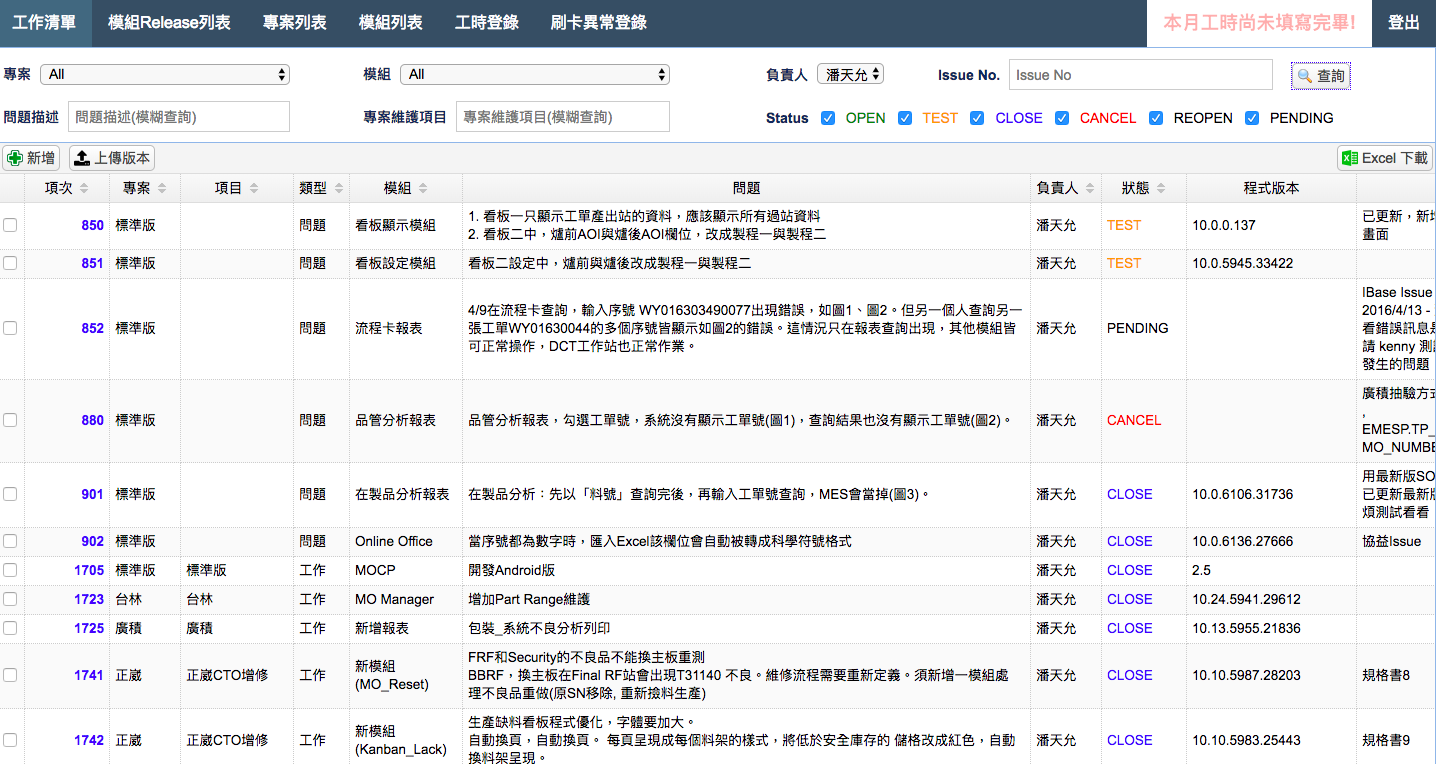Click the PENDING status in row 852
The image size is (1436, 764).
tap(1138, 328)
